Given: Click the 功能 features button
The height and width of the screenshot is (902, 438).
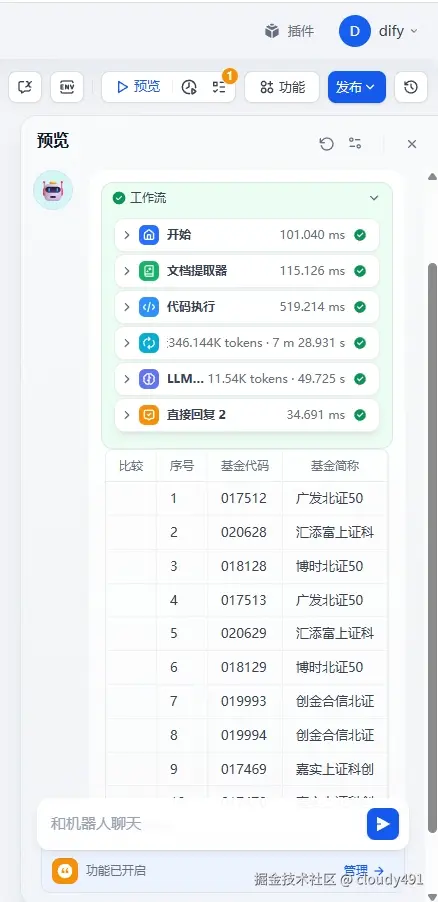Looking at the screenshot, I should tap(282, 87).
